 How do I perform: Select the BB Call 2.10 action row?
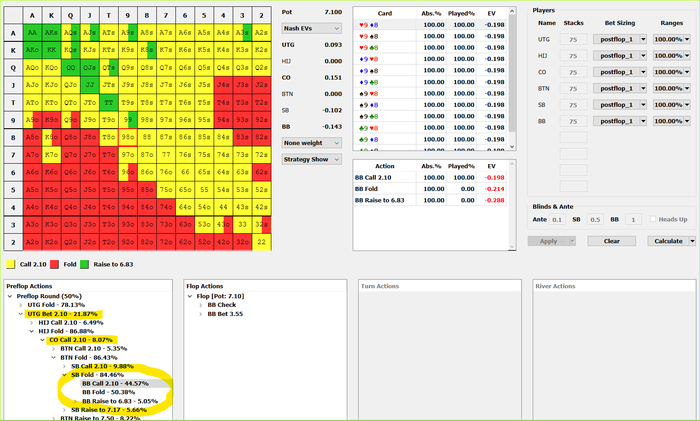point(430,177)
